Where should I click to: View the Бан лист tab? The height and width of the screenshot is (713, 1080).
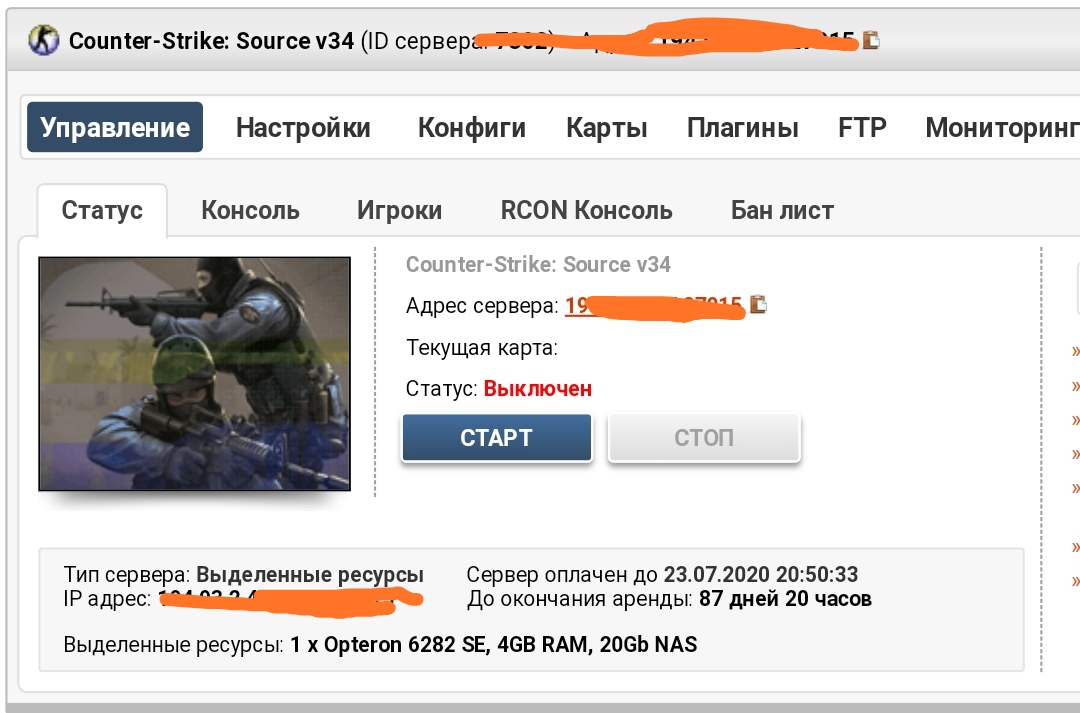(782, 210)
